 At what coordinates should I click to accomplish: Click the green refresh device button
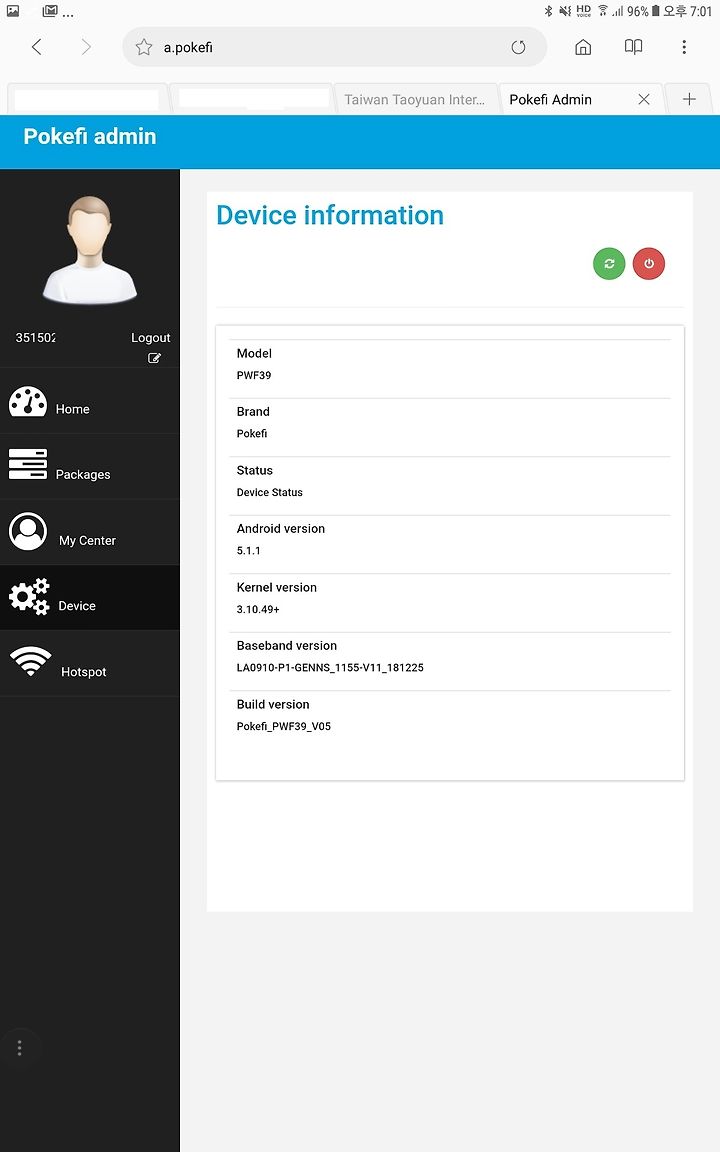coord(609,264)
